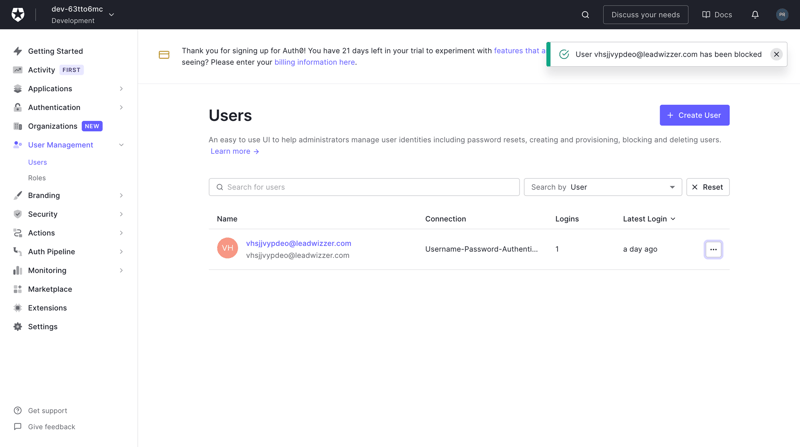Image resolution: width=800 pixels, height=447 pixels.
Task: Collapse the User Management chevron
Action: coord(121,145)
